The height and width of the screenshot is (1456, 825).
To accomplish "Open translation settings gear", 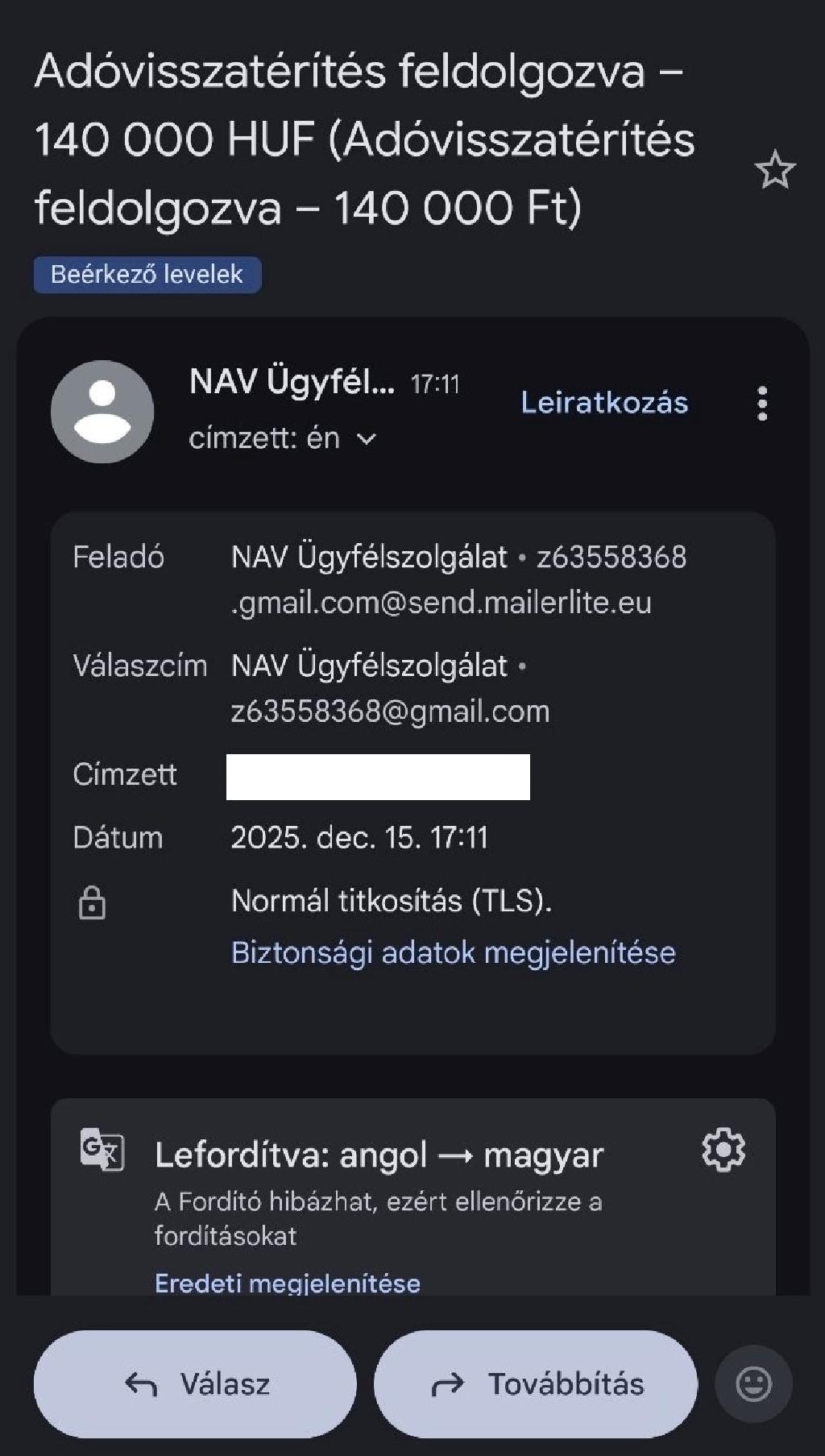I will [x=723, y=1150].
